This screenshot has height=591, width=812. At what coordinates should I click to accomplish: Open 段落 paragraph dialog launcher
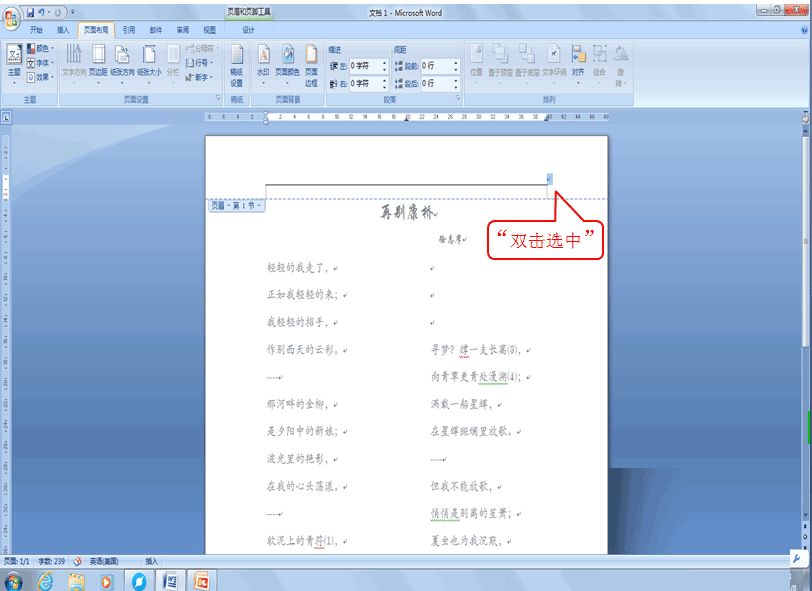tap(458, 98)
